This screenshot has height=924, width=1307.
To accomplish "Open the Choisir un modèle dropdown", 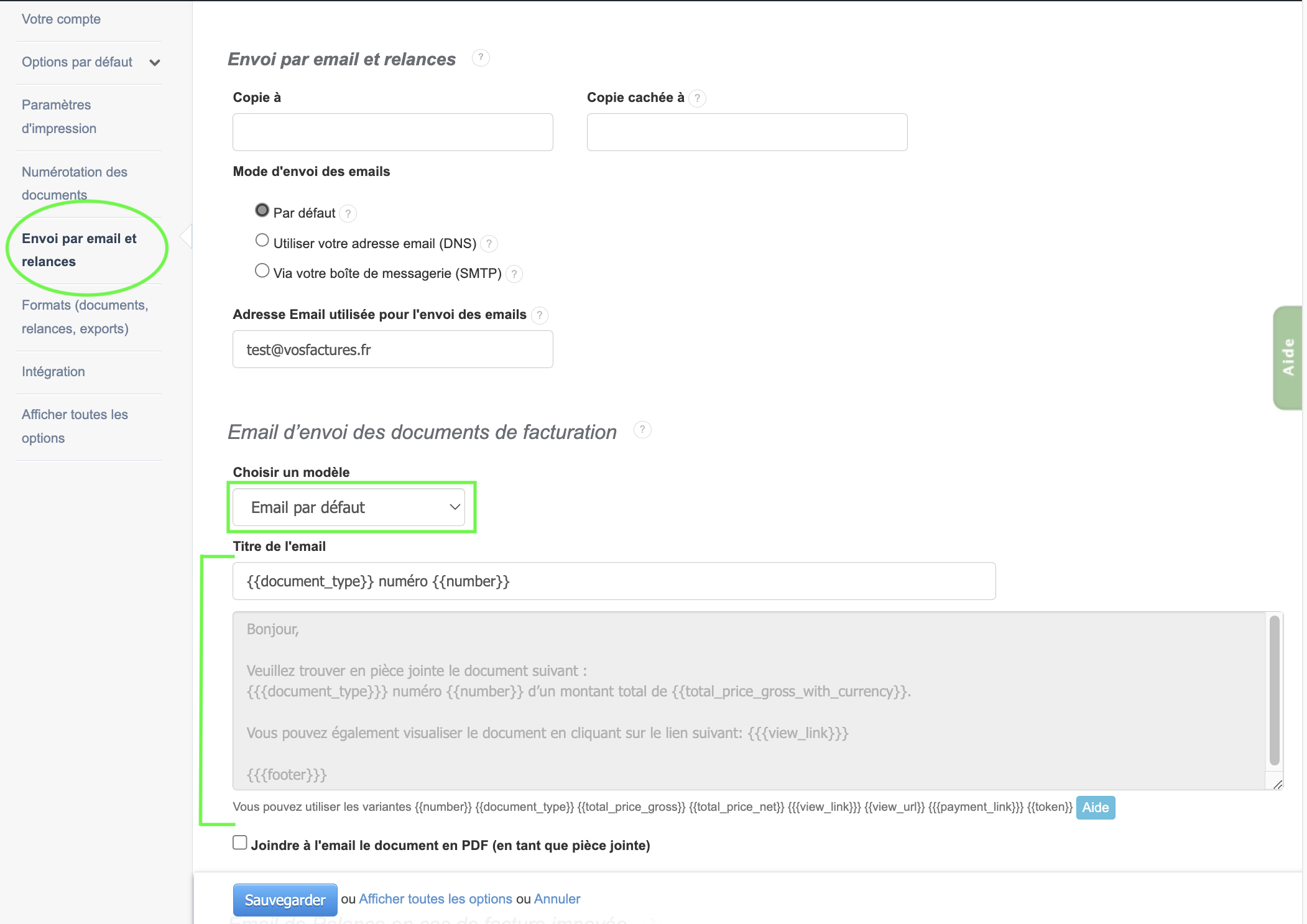I will click(x=350, y=507).
